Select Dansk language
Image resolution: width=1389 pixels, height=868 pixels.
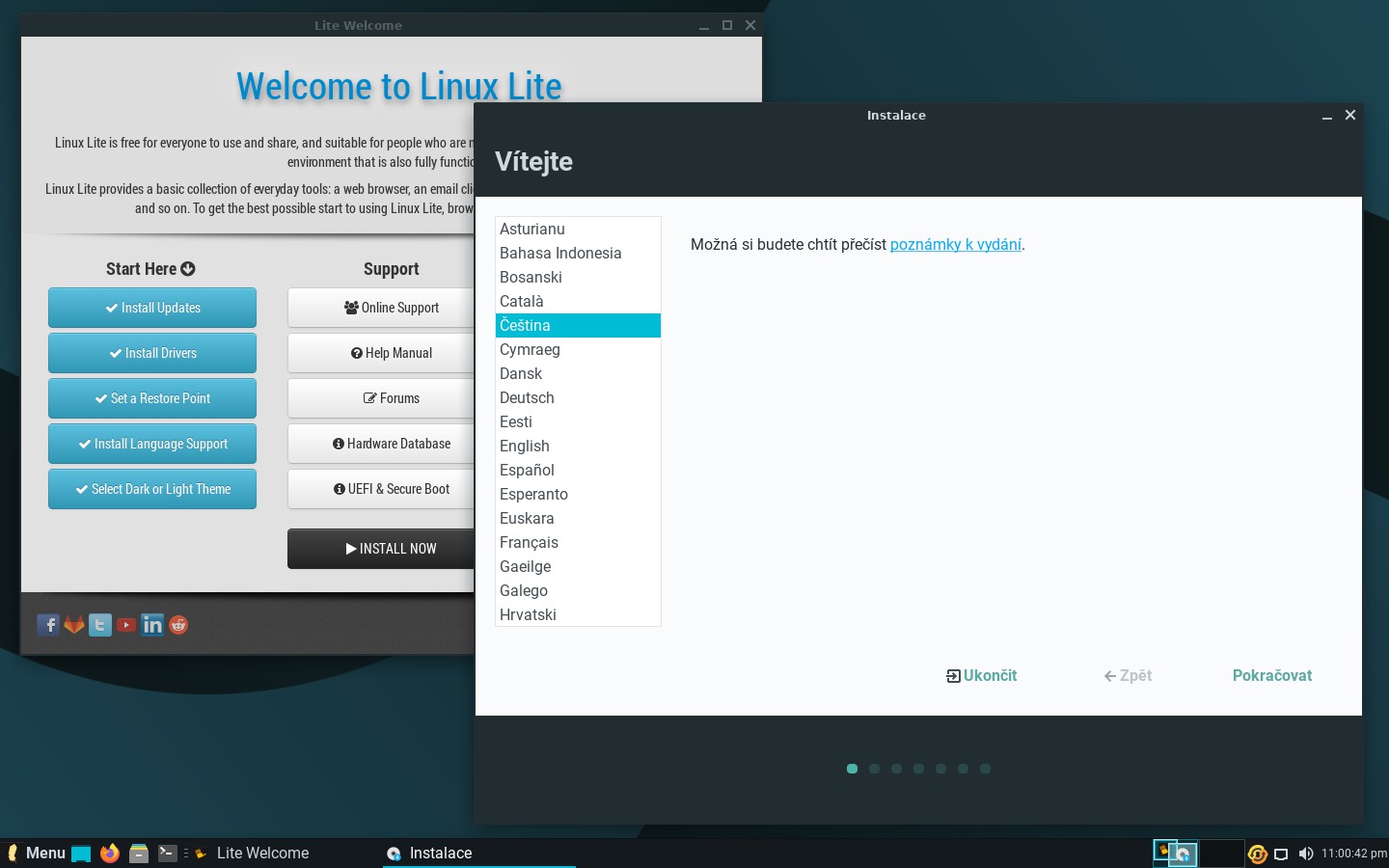[578, 373]
